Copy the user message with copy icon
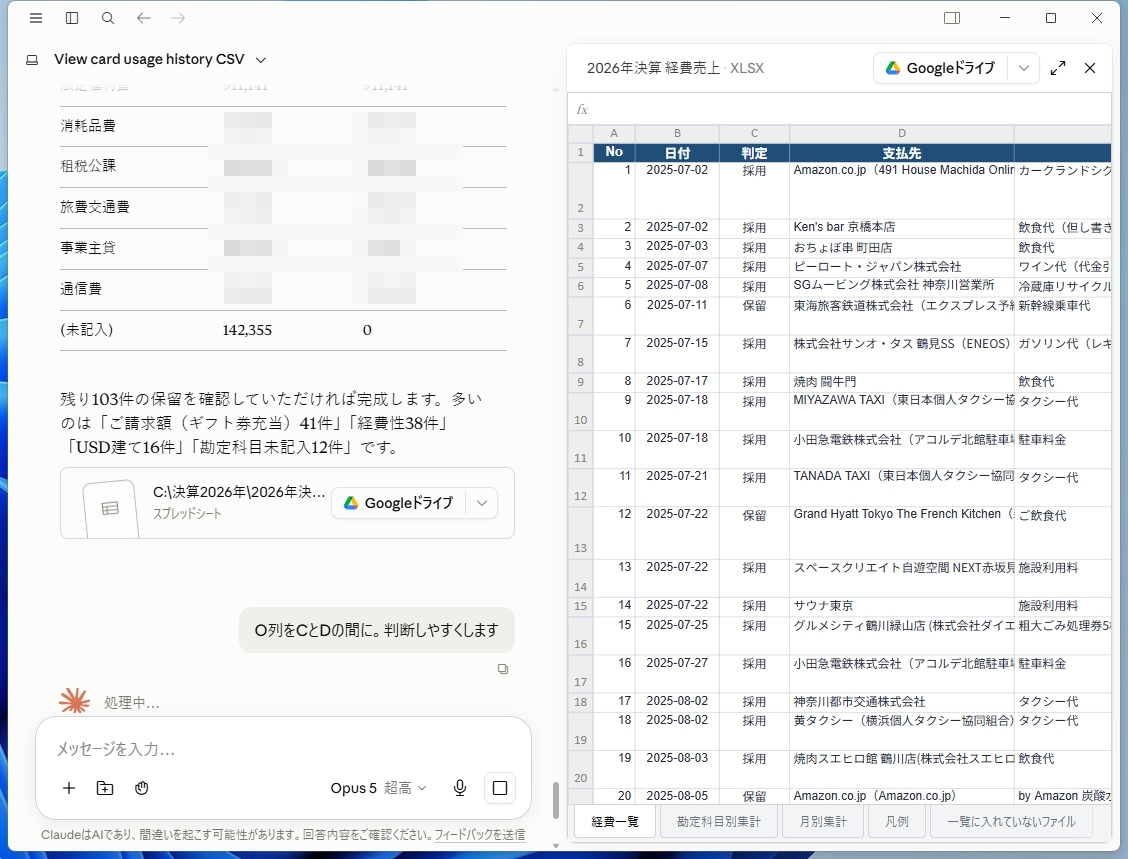This screenshot has width=1128, height=859. click(503, 669)
